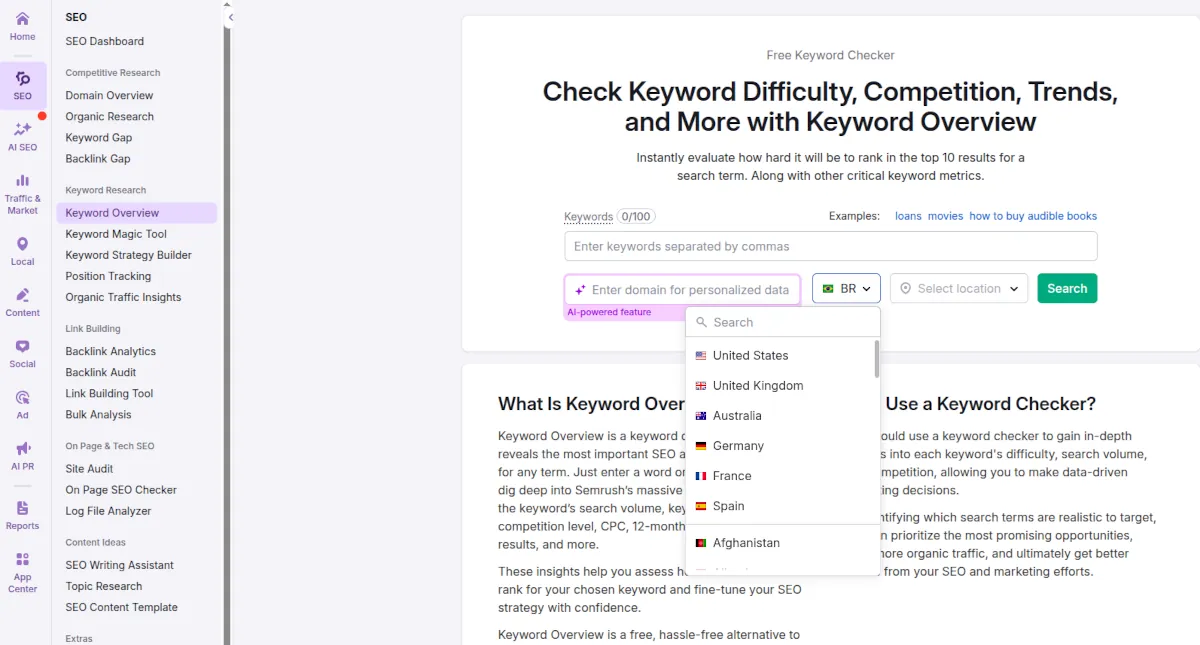This screenshot has width=1200, height=645.
Task: Click the 'loans' example link
Action: point(908,216)
